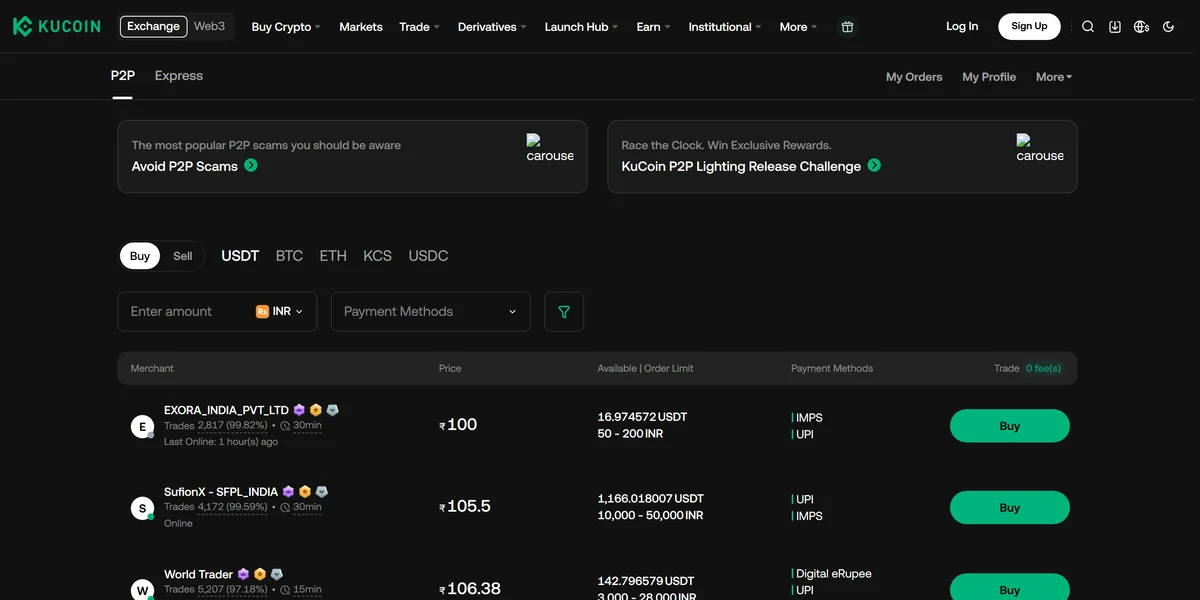Open language and currency globe icon
1200x600 pixels.
pos(1142,27)
